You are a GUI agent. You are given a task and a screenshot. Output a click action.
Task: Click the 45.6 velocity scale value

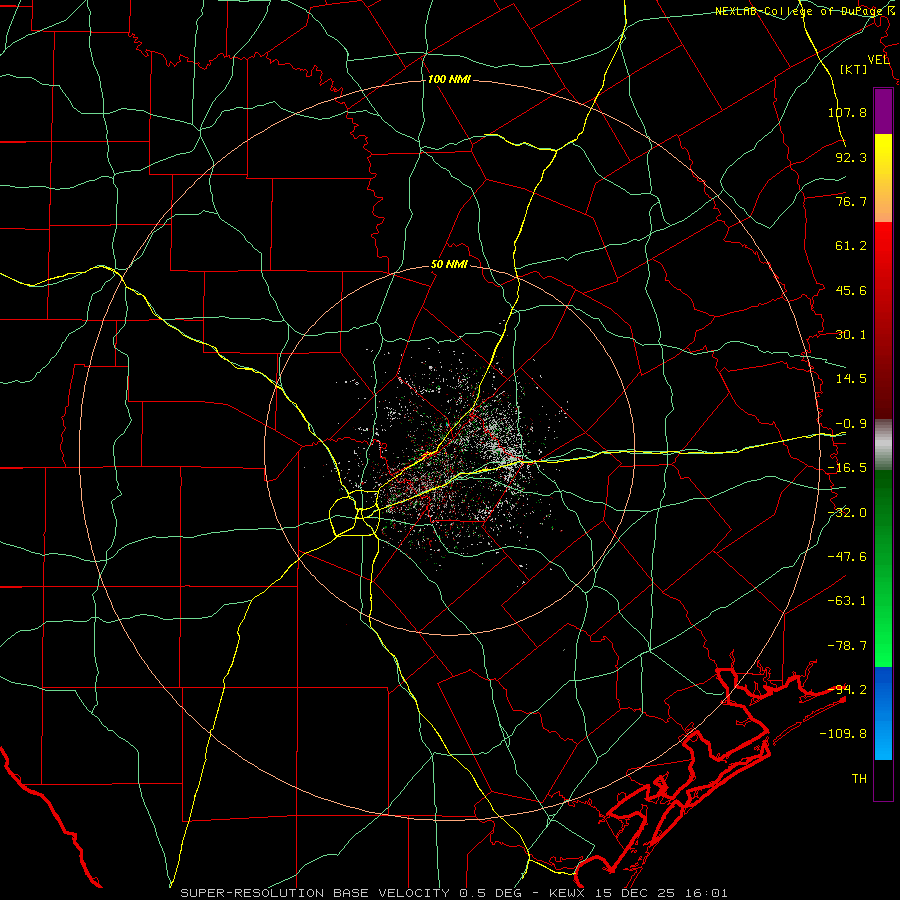pos(851,290)
